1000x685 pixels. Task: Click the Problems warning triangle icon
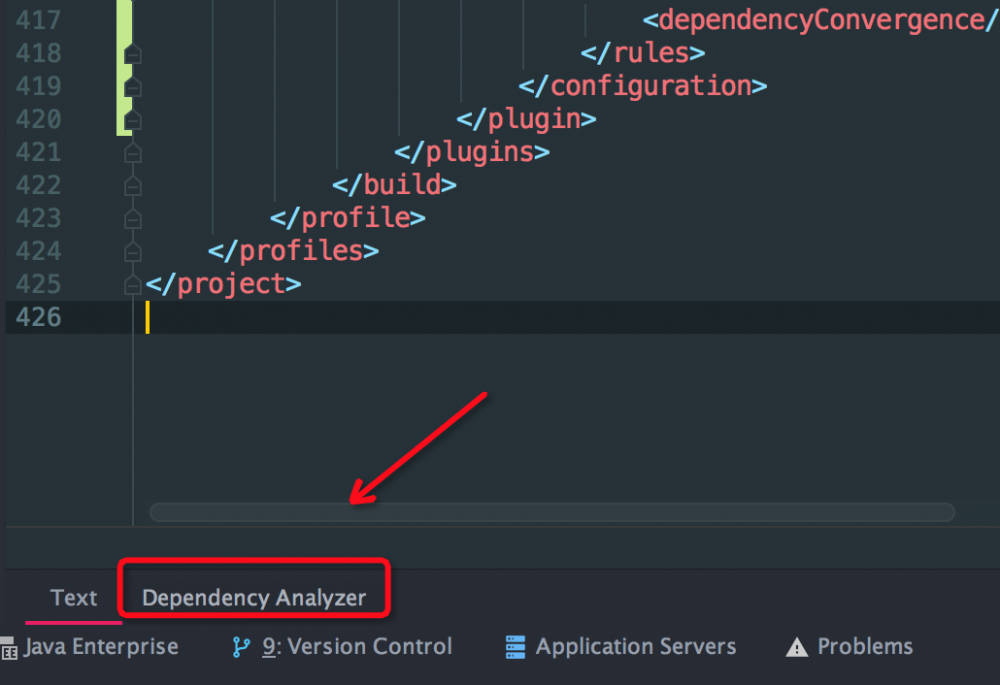click(x=797, y=648)
